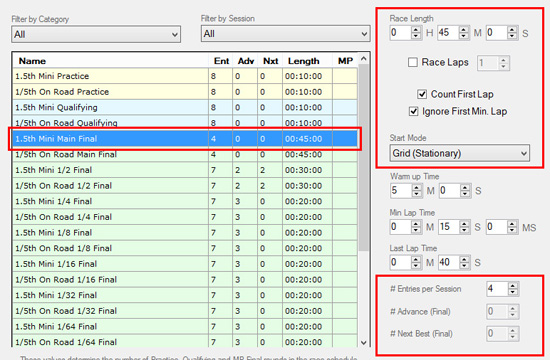Image resolution: width=550 pixels, height=360 pixels.
Task: Sort list by Ent column header
Action: (221, 61)
